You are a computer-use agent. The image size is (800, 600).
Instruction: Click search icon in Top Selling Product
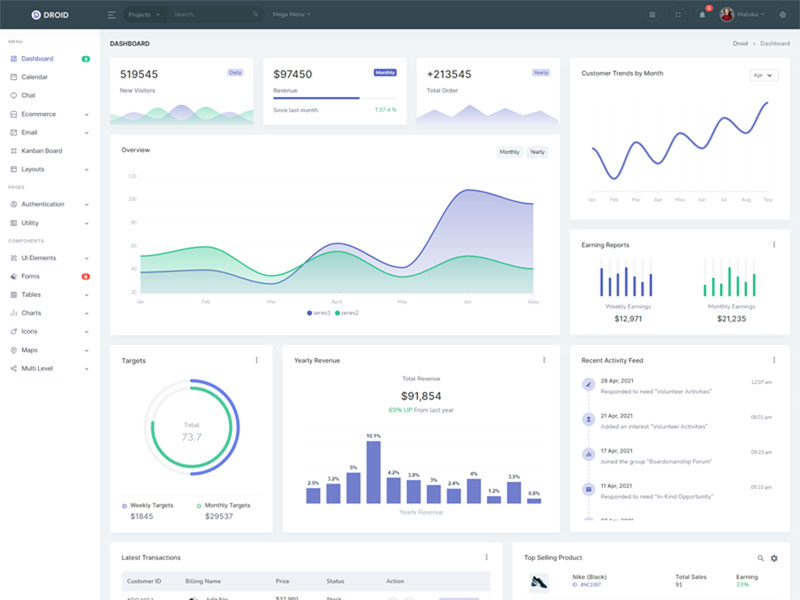click(760, 558)
